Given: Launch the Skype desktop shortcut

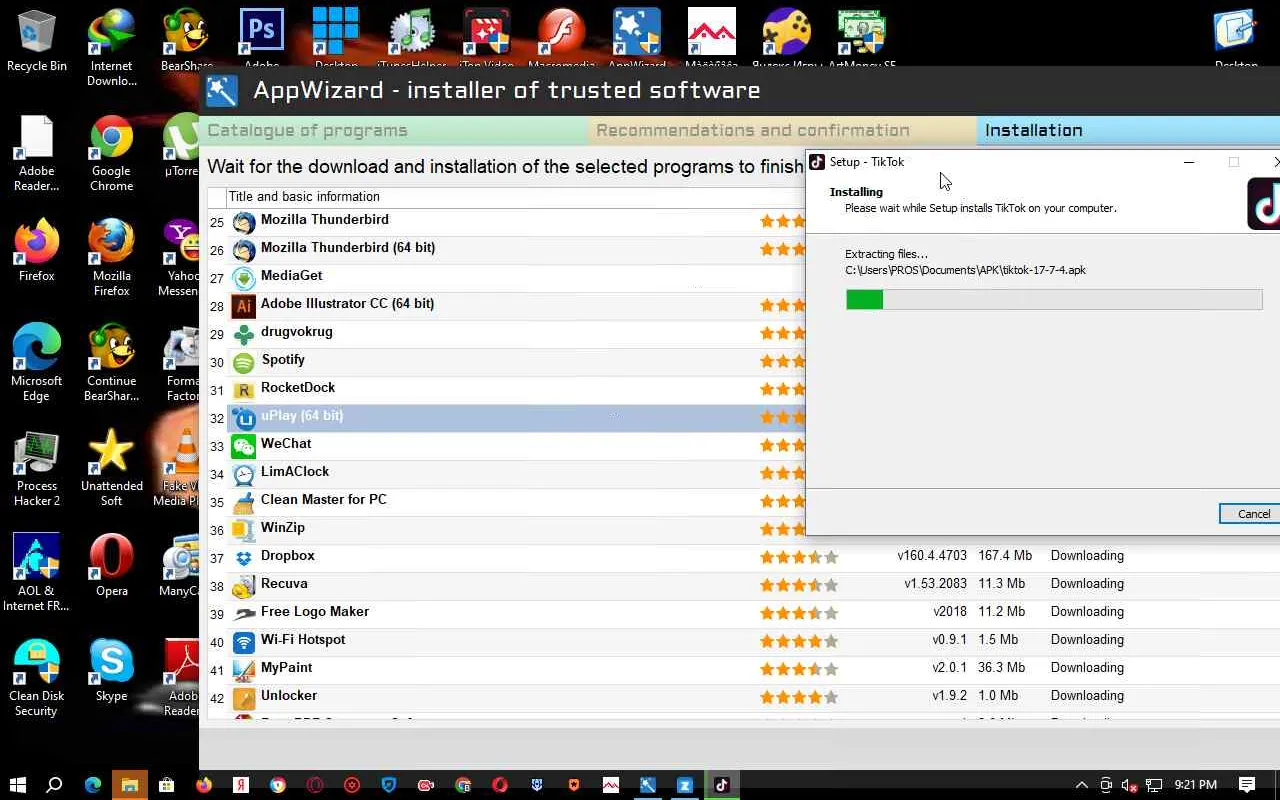Looking at the screenshot, I should (x=111, y=670).
